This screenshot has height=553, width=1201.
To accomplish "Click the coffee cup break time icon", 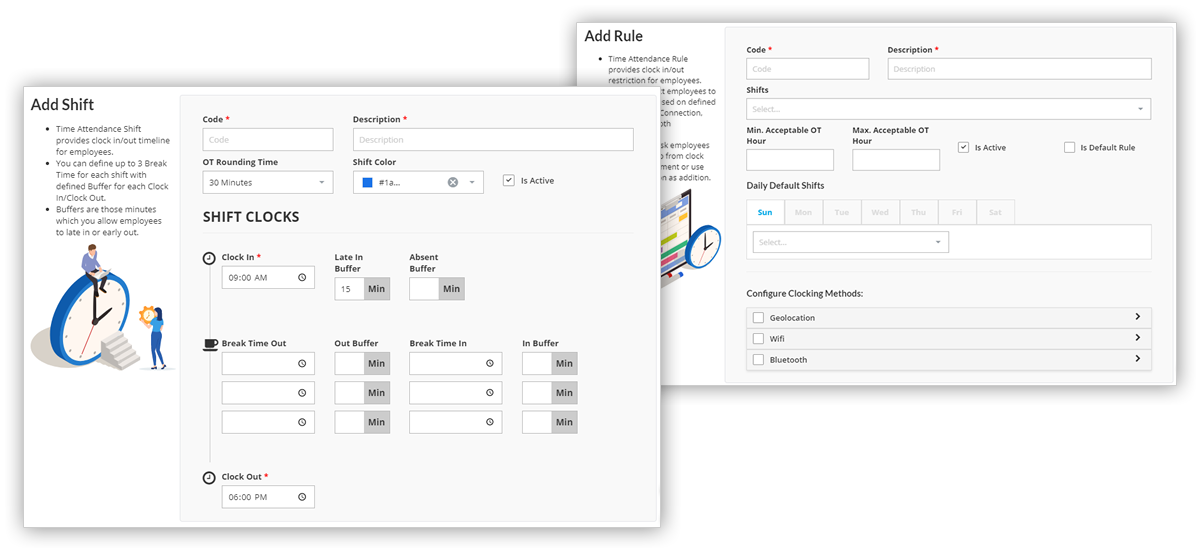I will (x=210, y=344).
